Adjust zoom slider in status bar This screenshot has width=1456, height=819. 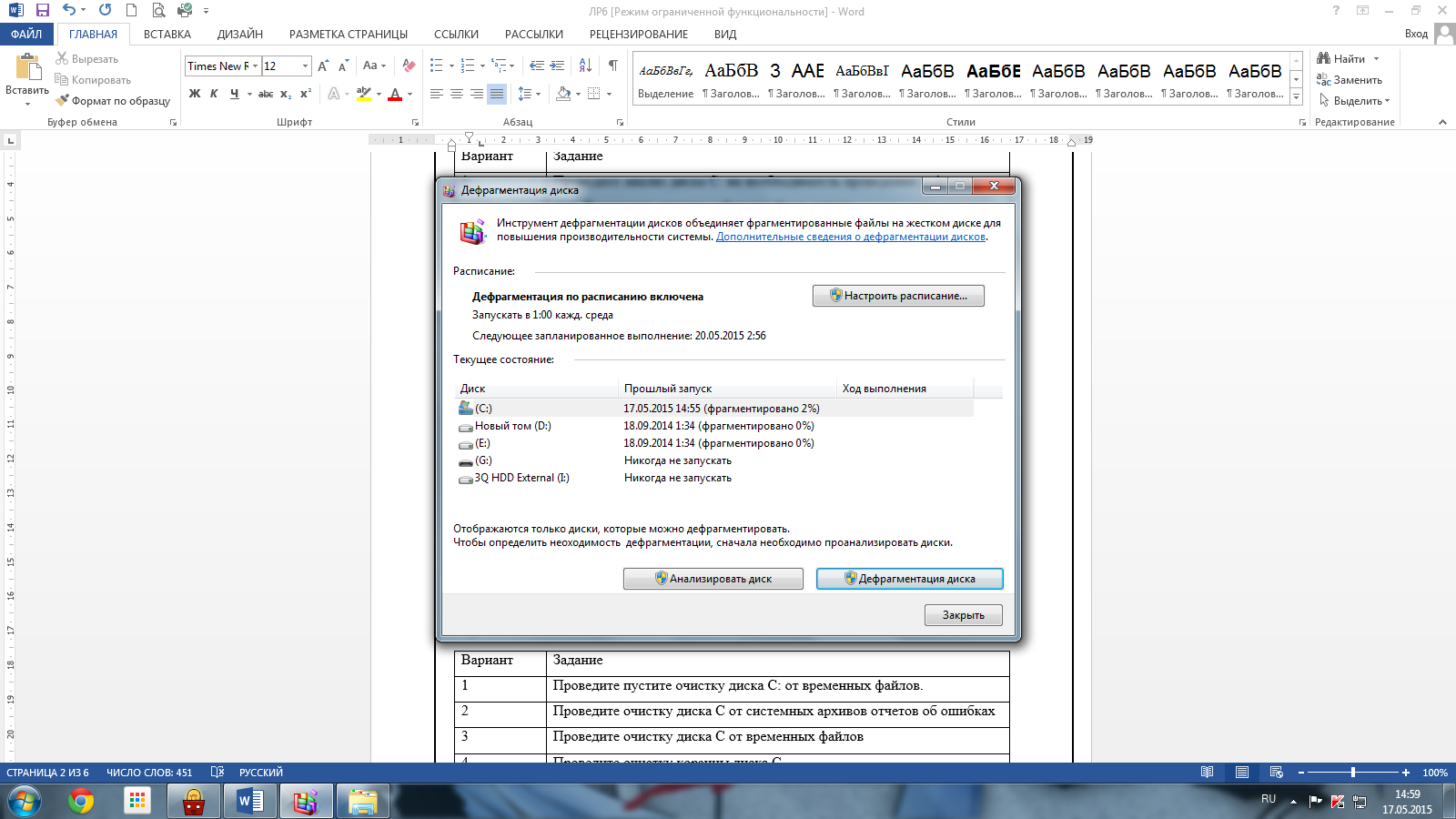1353,773
